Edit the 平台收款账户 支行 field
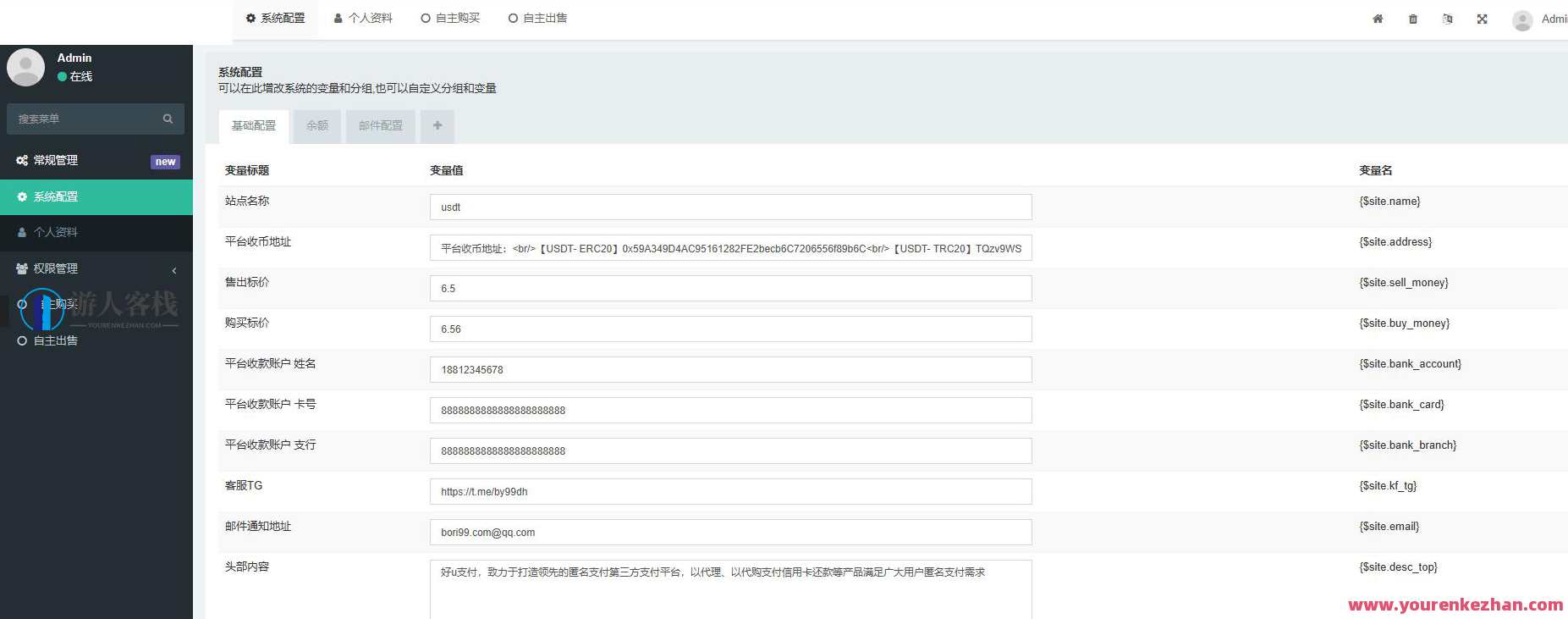1568x619 pixels. [731, 450]
